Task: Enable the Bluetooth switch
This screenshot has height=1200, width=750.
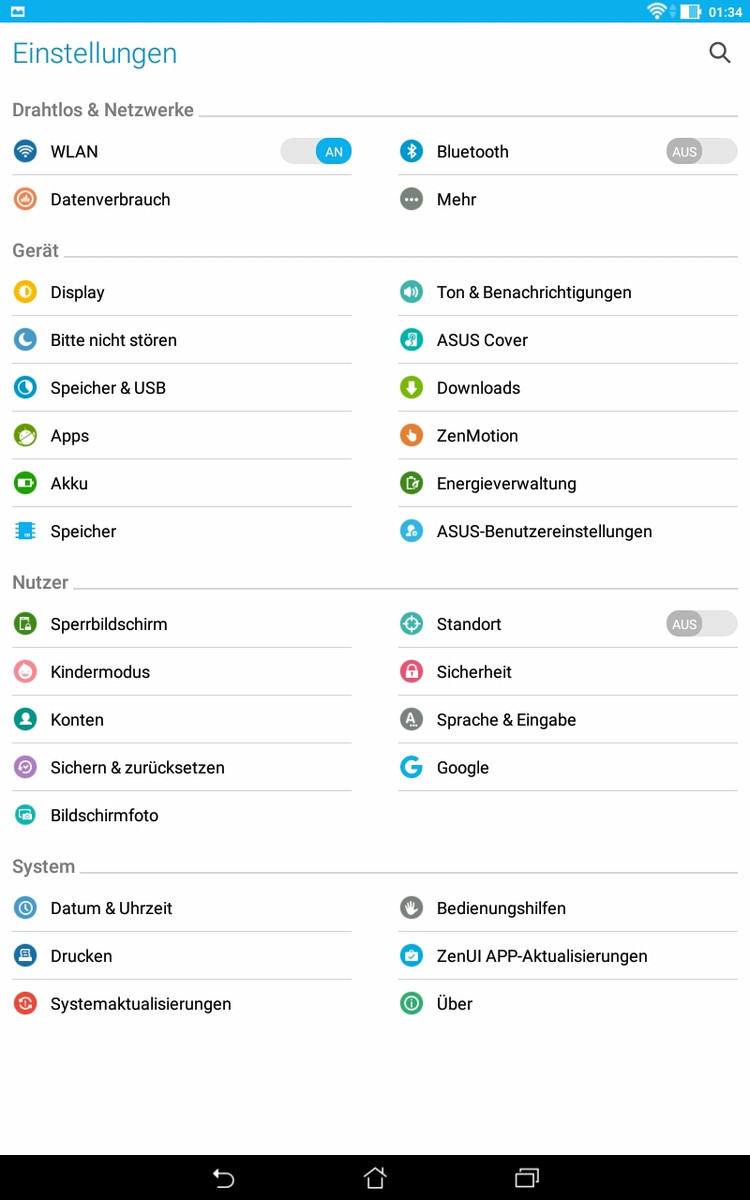Action: pyautogui.click(x=701, y=152)
